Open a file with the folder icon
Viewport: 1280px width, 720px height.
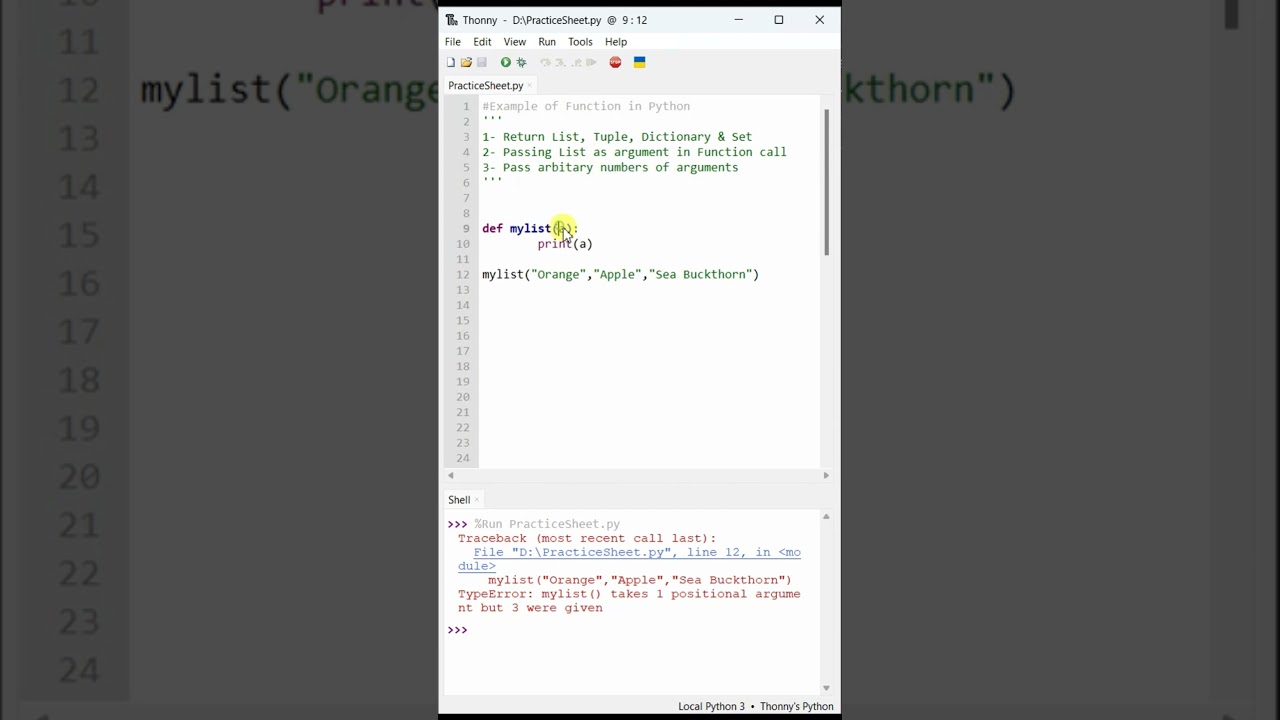click(x=466, y=62)
